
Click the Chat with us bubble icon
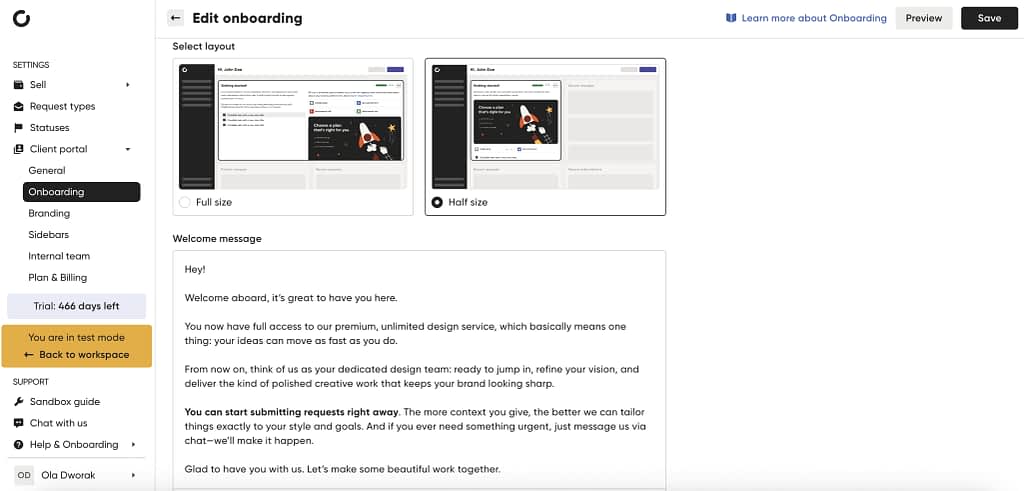pyautogui.click(x=18, y=423)
